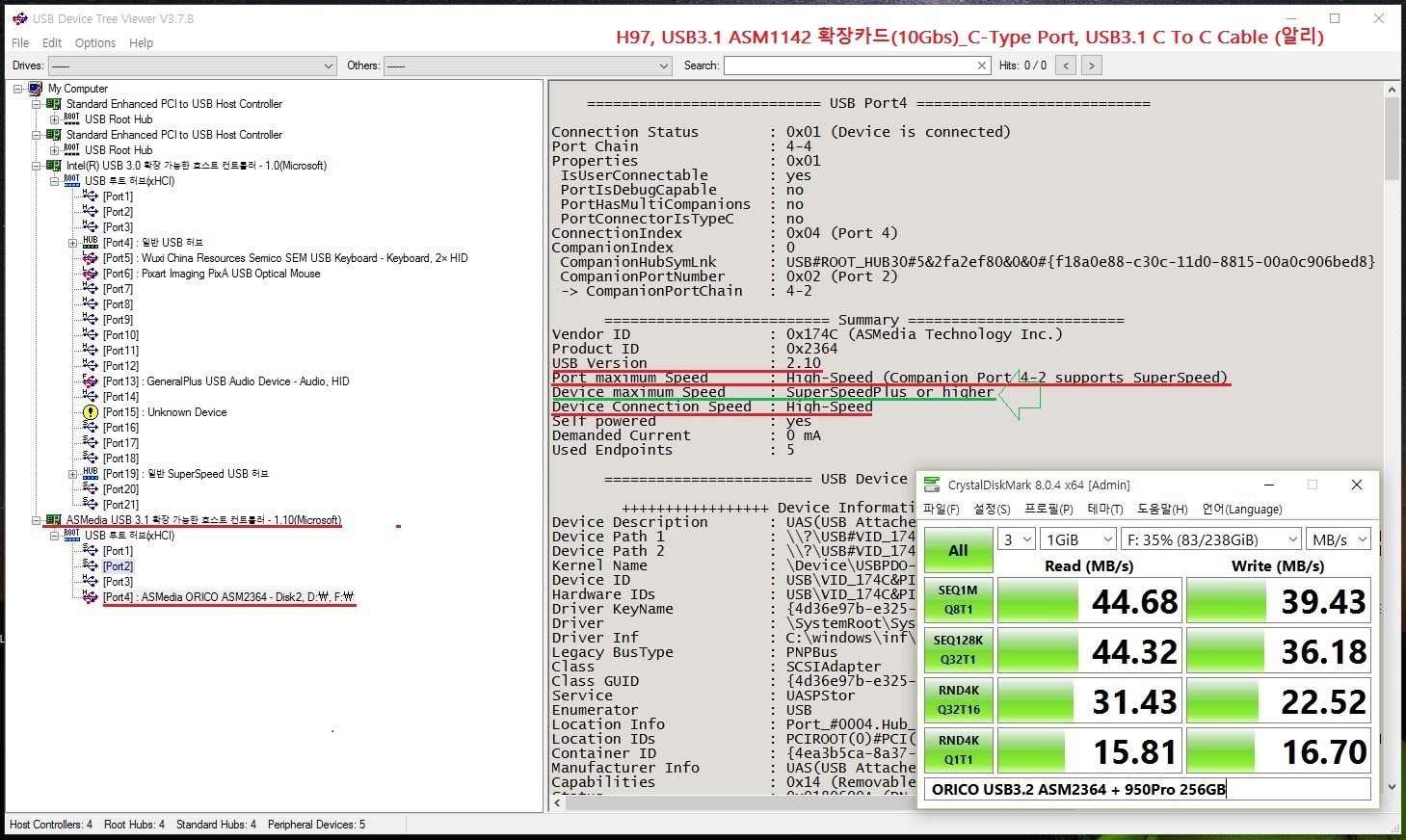Click the Intel USB 3.0 host controller chip icon

(x=54, y=166)
